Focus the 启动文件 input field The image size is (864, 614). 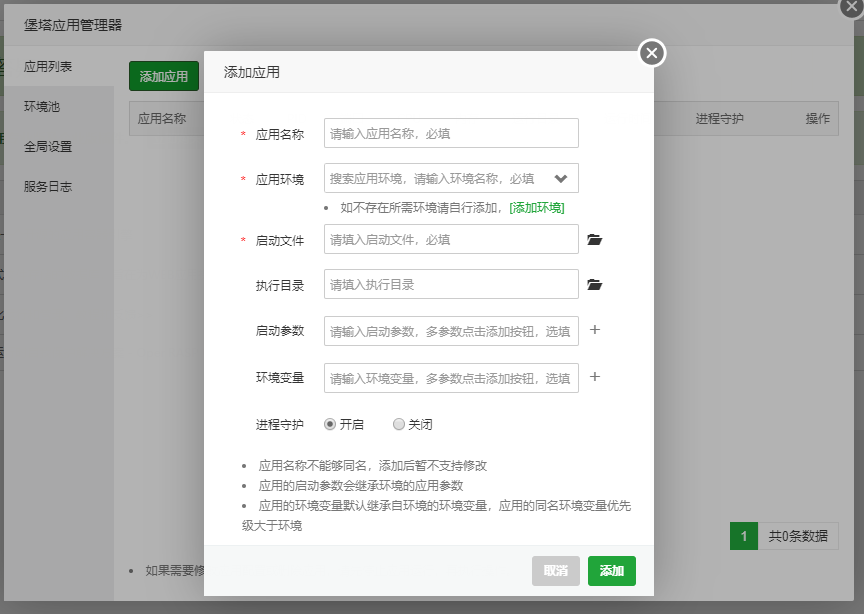451,239
